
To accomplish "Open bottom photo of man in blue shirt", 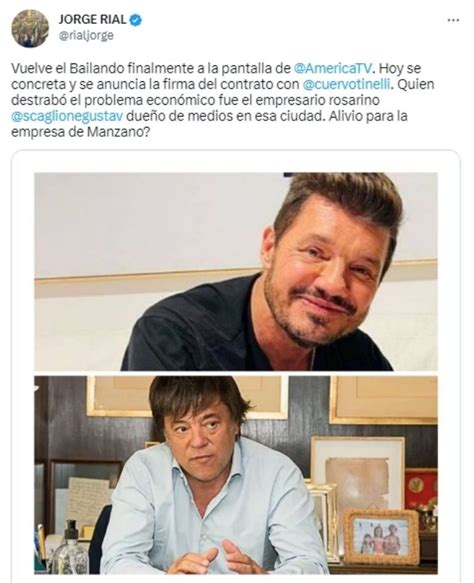I will 236,475.
